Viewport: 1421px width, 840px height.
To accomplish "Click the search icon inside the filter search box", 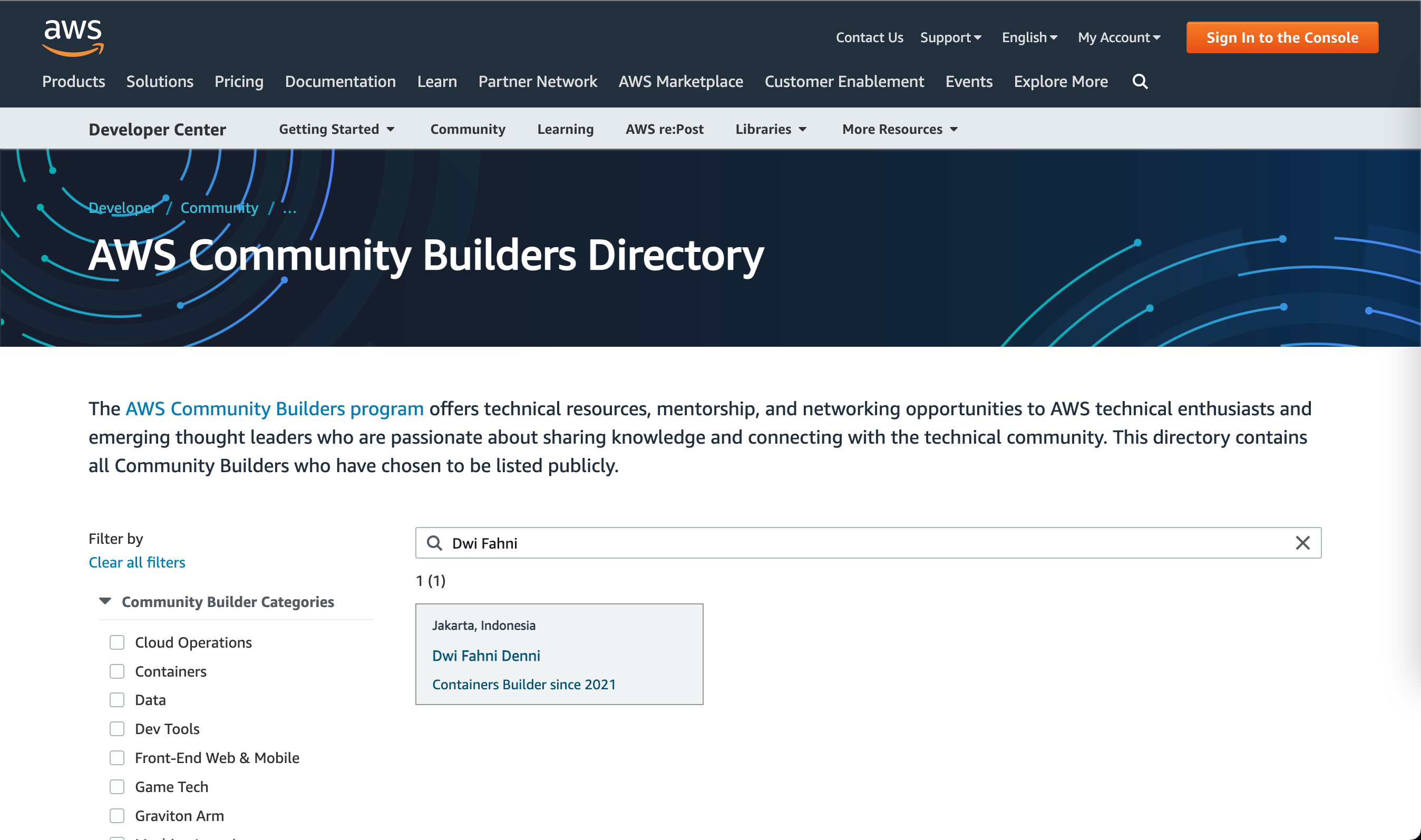I will (x=435, y=543).
